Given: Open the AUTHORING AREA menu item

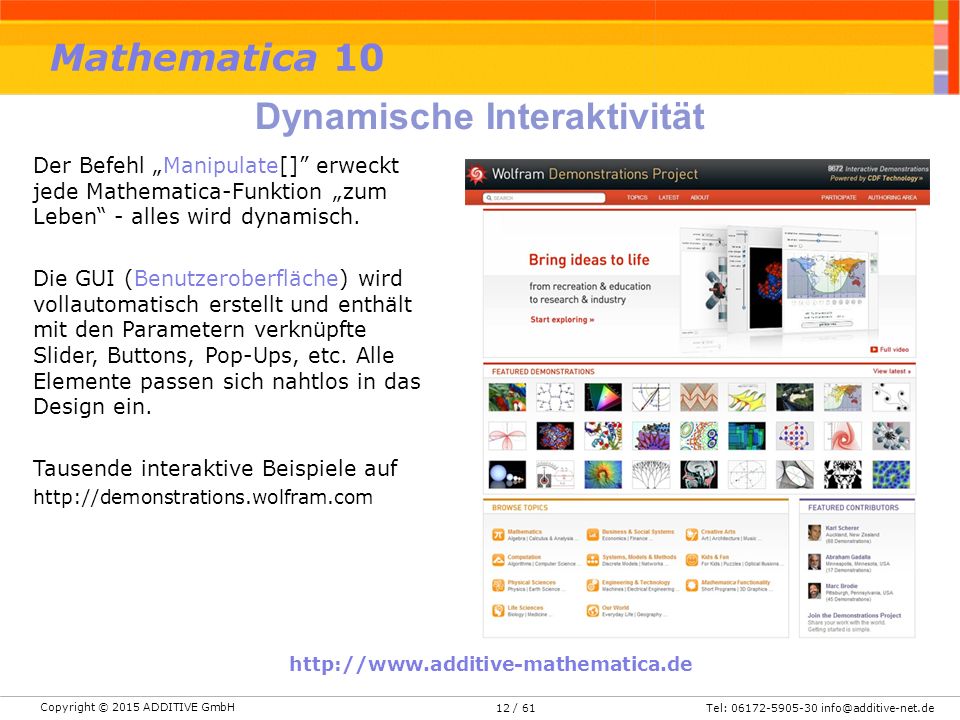Looking at the screenshot, I should (x=892, y=198).
